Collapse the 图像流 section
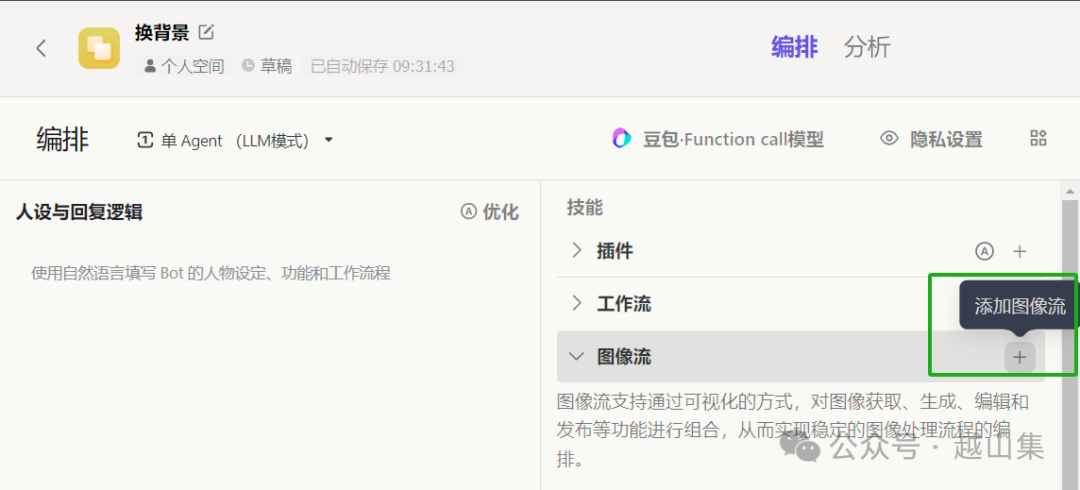 [576, 356]
